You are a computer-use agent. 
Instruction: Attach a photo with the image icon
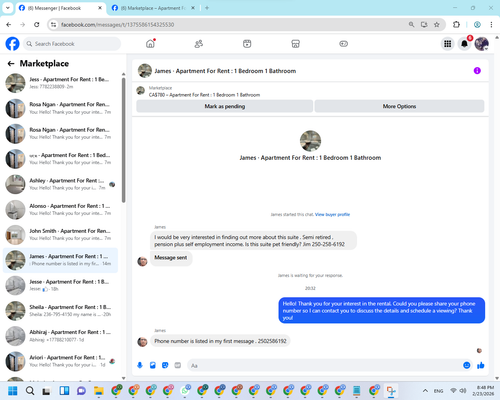[x=152, y=365]
